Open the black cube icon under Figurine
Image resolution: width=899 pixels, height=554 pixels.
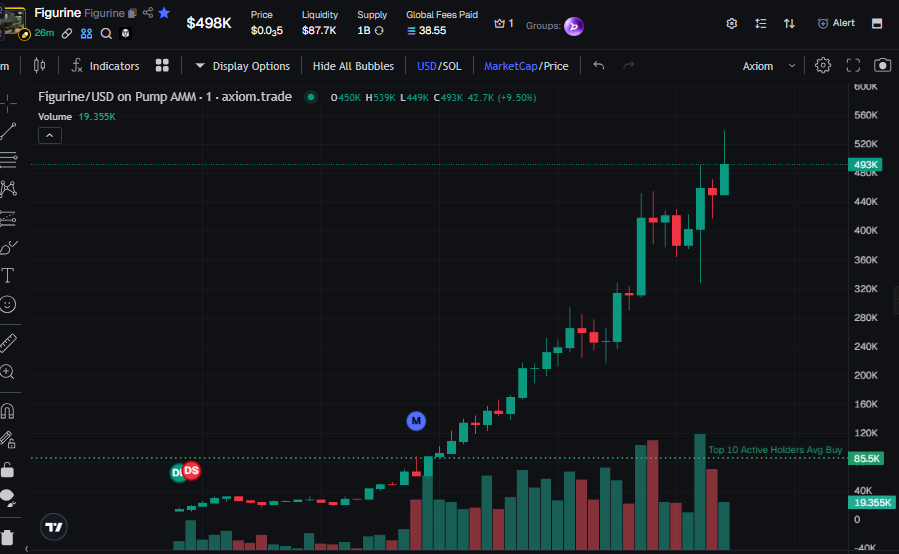pos(125,33)
